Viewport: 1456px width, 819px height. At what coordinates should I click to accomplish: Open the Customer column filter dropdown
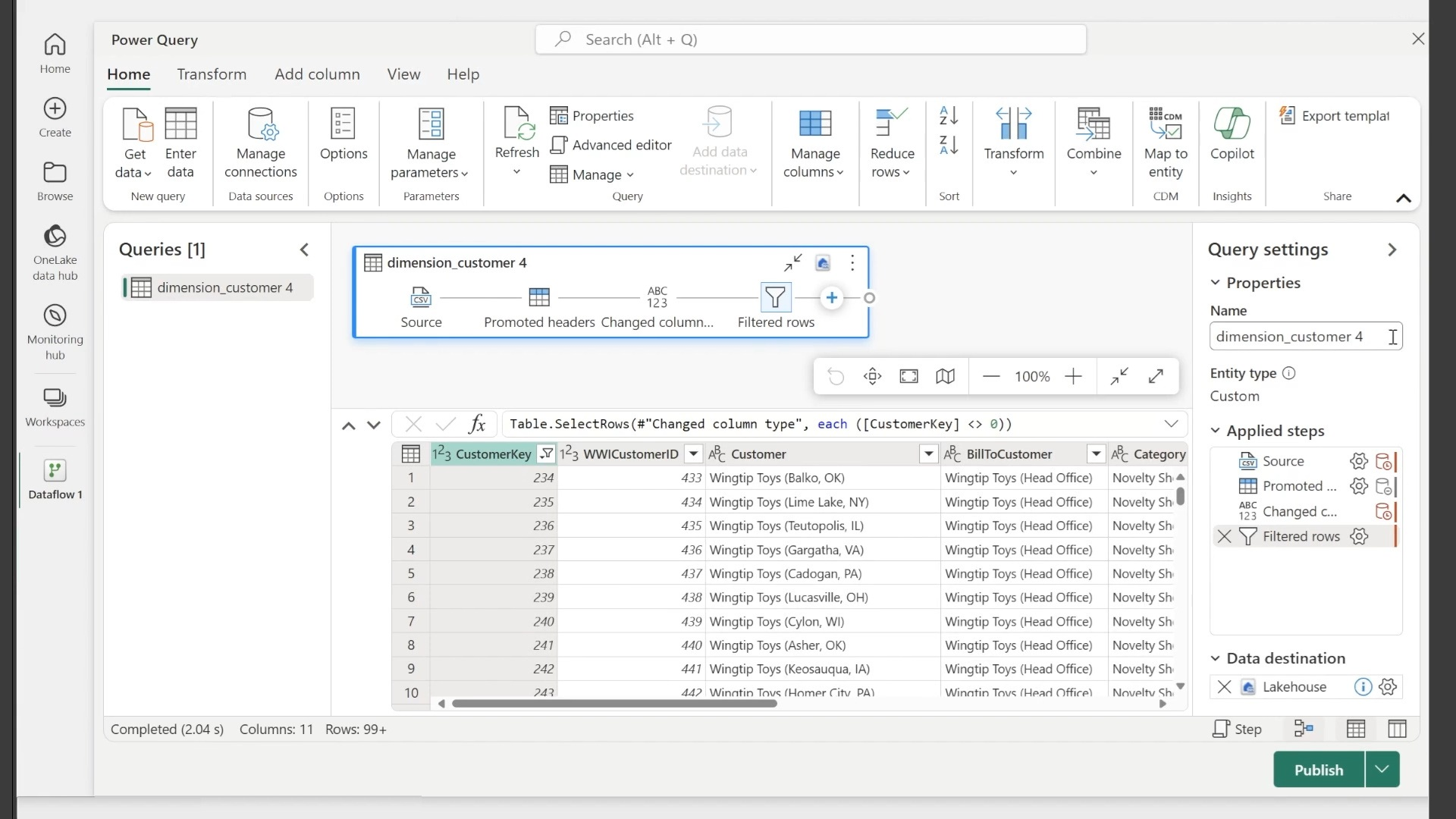(x=928, y=453)
